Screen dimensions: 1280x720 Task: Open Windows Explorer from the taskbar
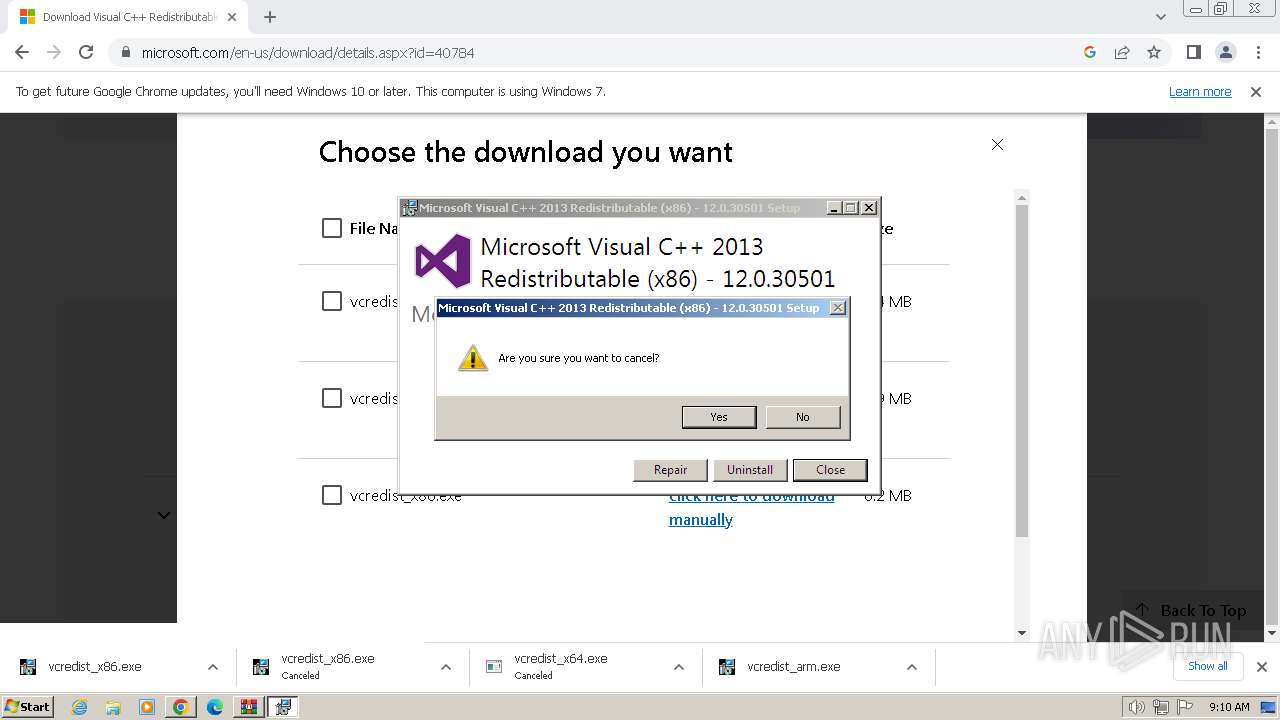[x=113, y=707]
